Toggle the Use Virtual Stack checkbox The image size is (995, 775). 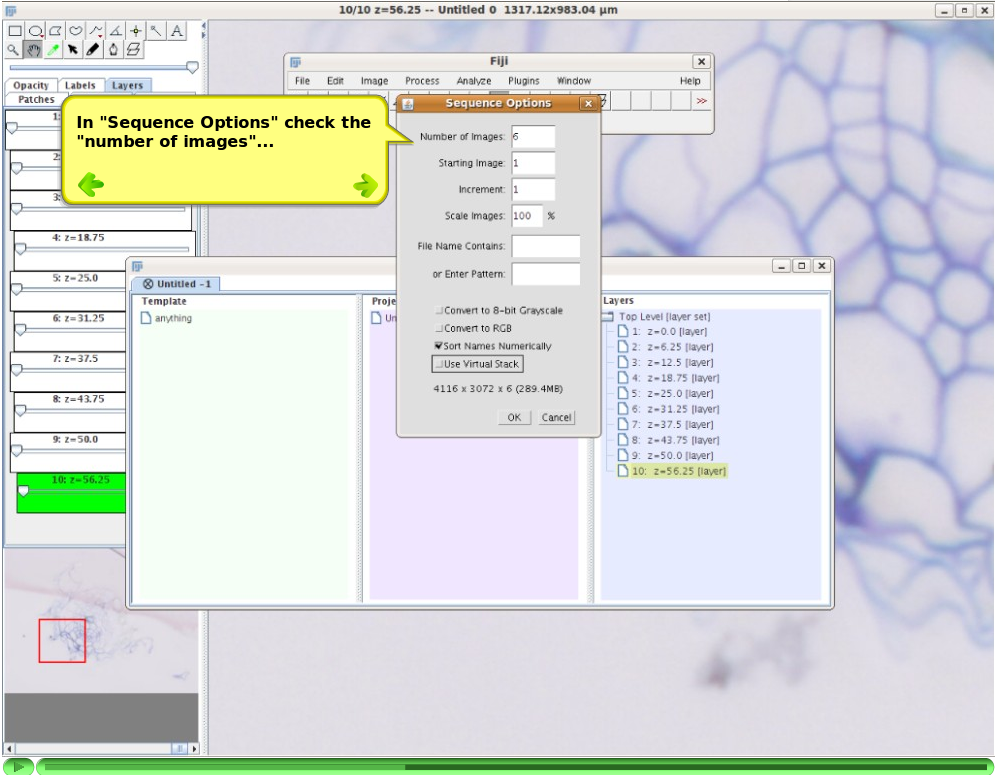pos(438,364)
